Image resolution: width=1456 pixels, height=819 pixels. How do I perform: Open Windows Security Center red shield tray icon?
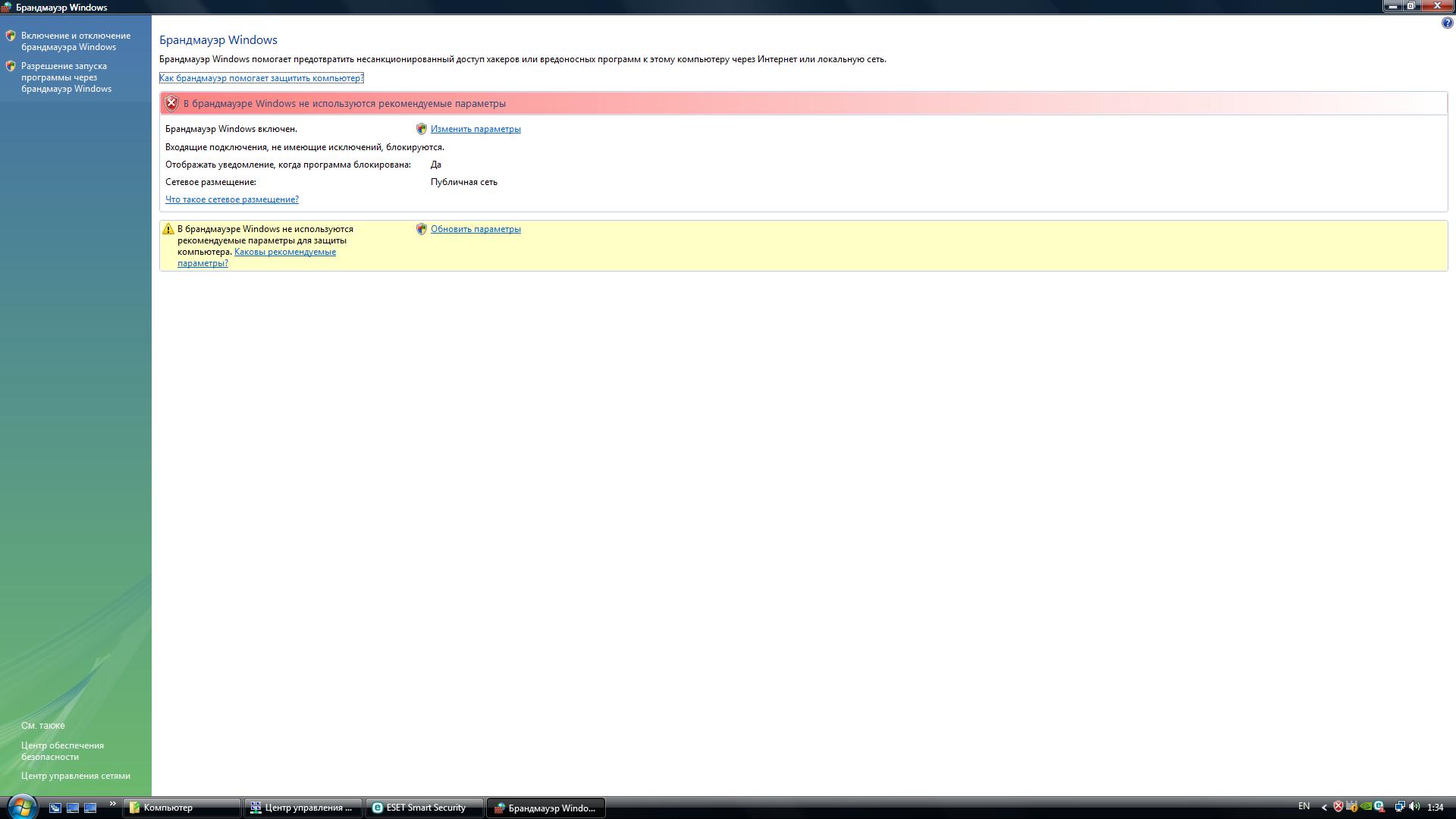(x=1338, y=807)
